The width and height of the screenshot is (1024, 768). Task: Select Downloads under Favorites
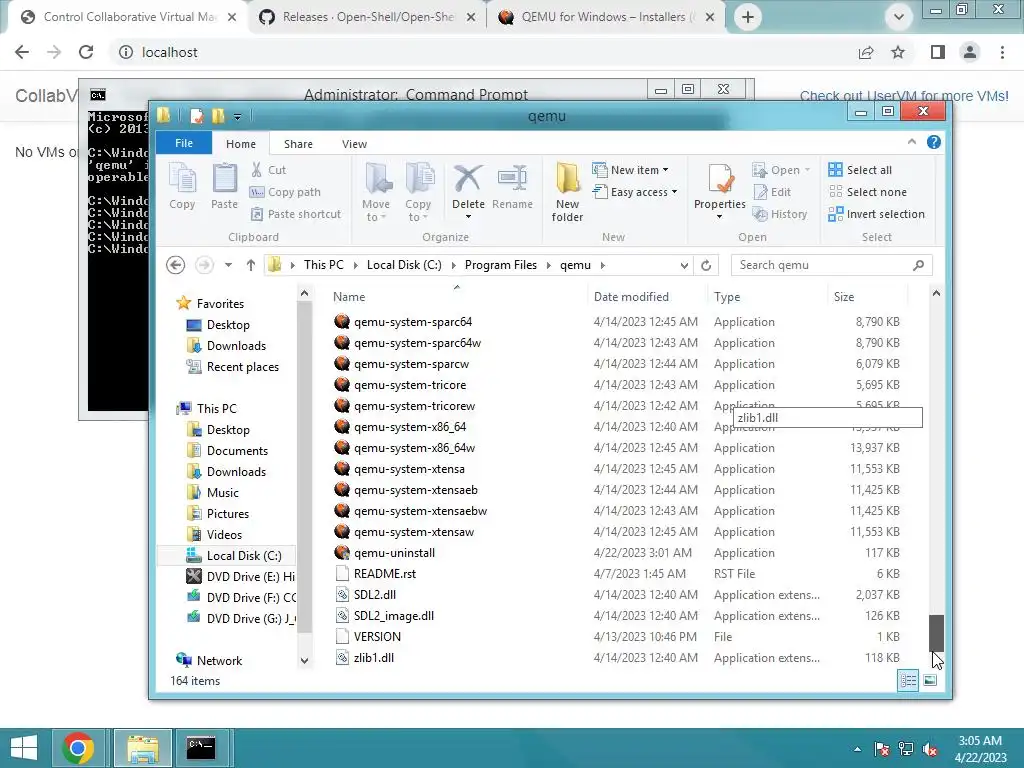[236, 346]
